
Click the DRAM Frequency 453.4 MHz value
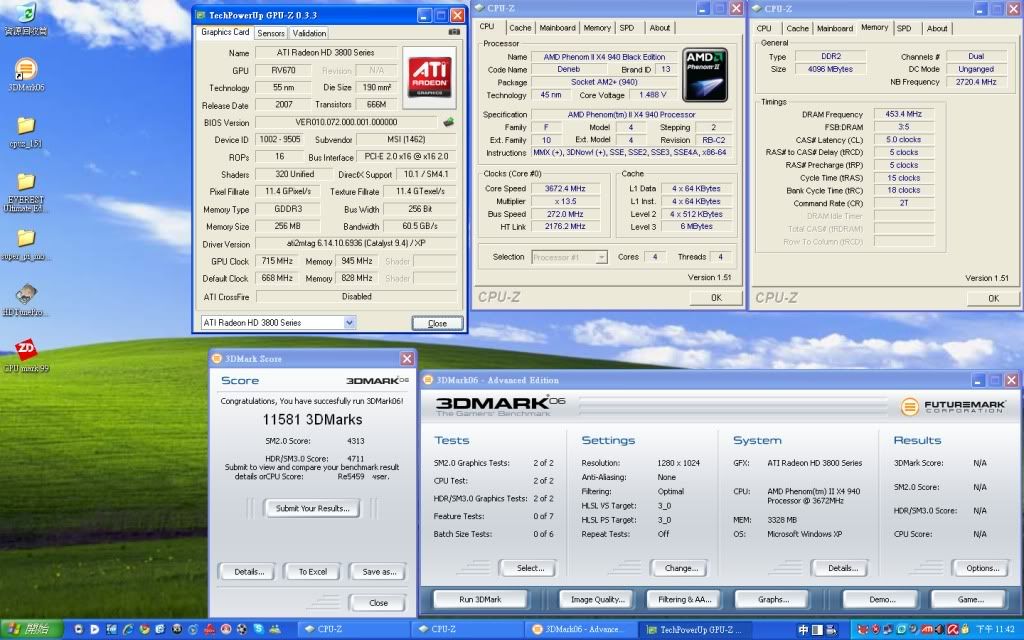click(x=903, y=114)
